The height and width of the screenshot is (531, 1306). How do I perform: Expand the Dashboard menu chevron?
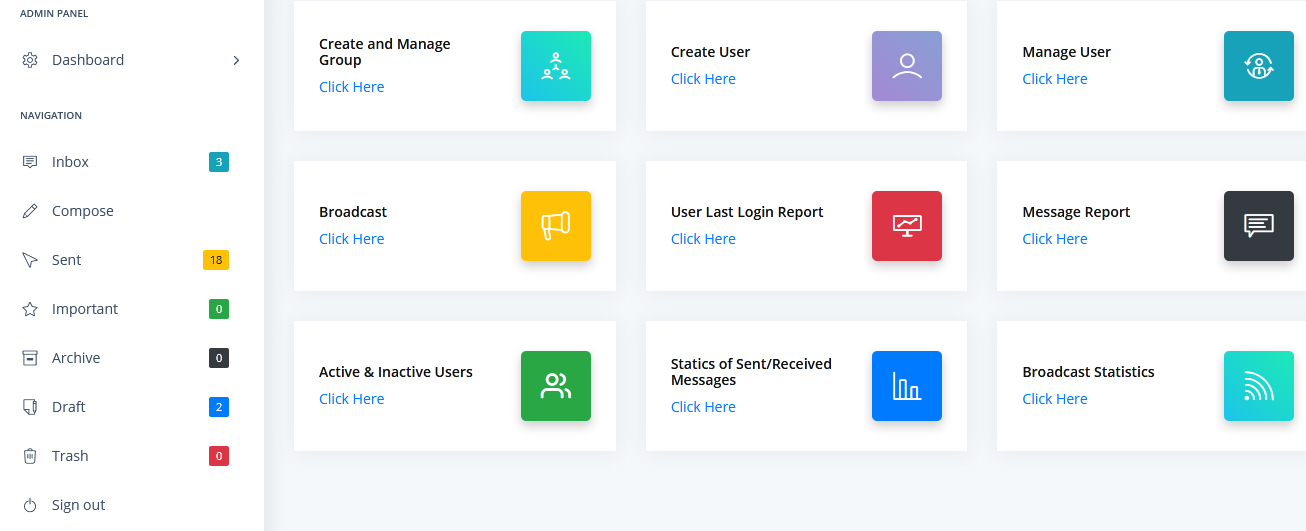(236, 60)
